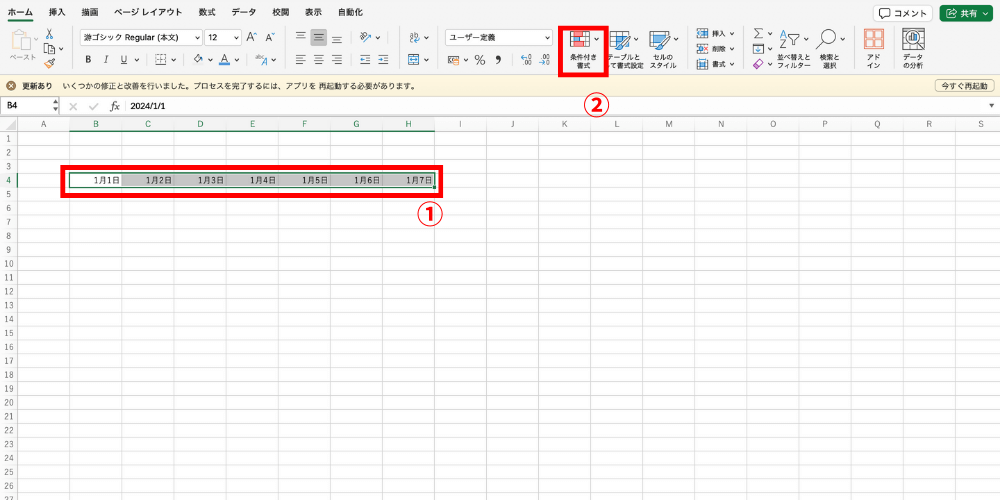Click the increase indent icon
Viewport: 1000px width, 500px height.
(x=383, y=60)
